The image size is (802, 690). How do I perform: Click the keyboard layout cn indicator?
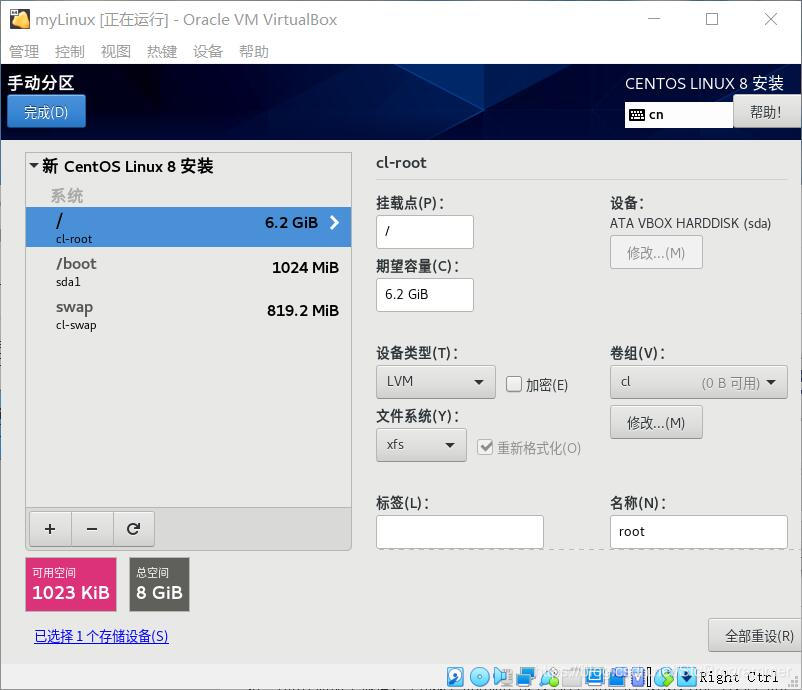679,115
